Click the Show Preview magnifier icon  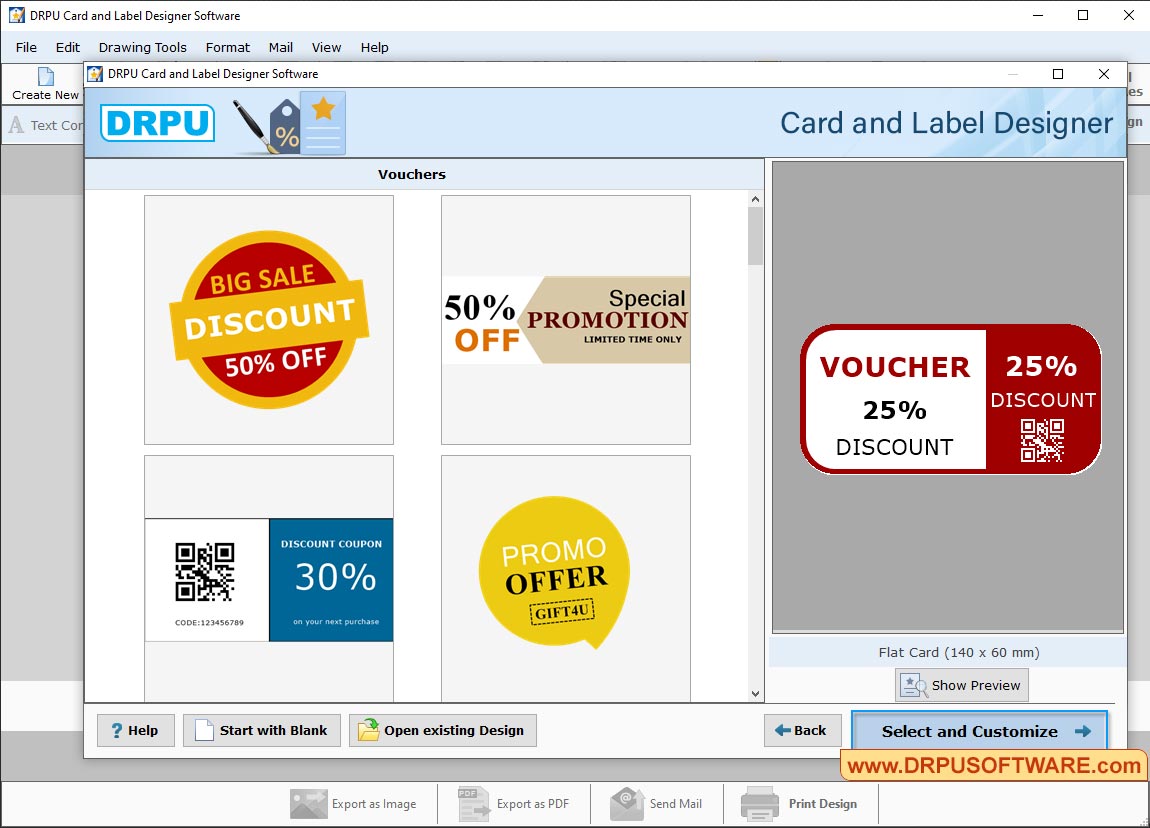912,685
